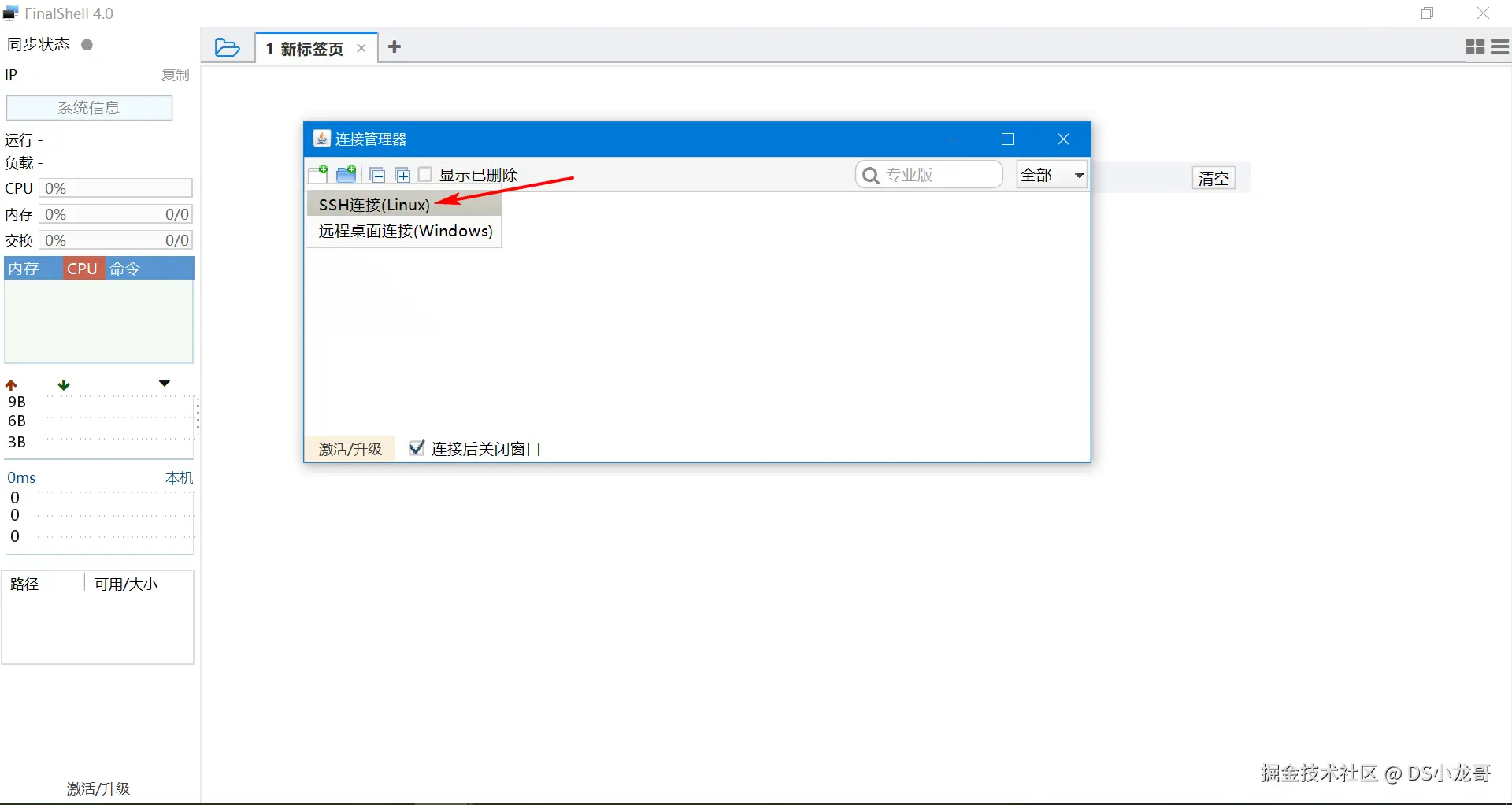
Task: Click the 内存 usage progress bar
Action: coord(116,214)
